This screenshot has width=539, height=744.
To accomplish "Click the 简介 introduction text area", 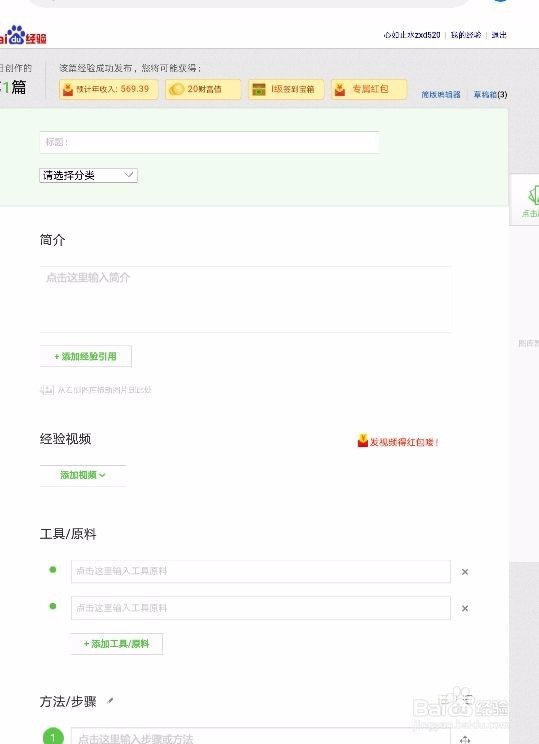I will tap(245, 299).
